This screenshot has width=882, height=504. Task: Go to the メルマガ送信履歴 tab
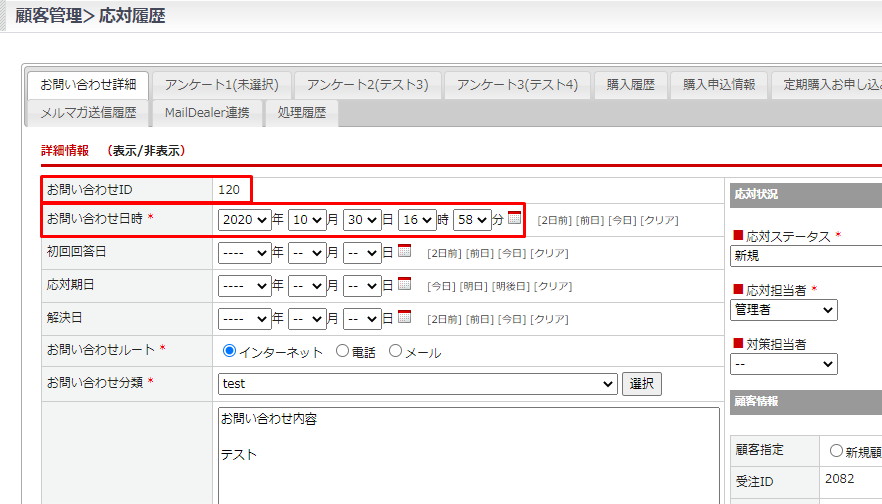pyautogui.click(x=88, y=113)
